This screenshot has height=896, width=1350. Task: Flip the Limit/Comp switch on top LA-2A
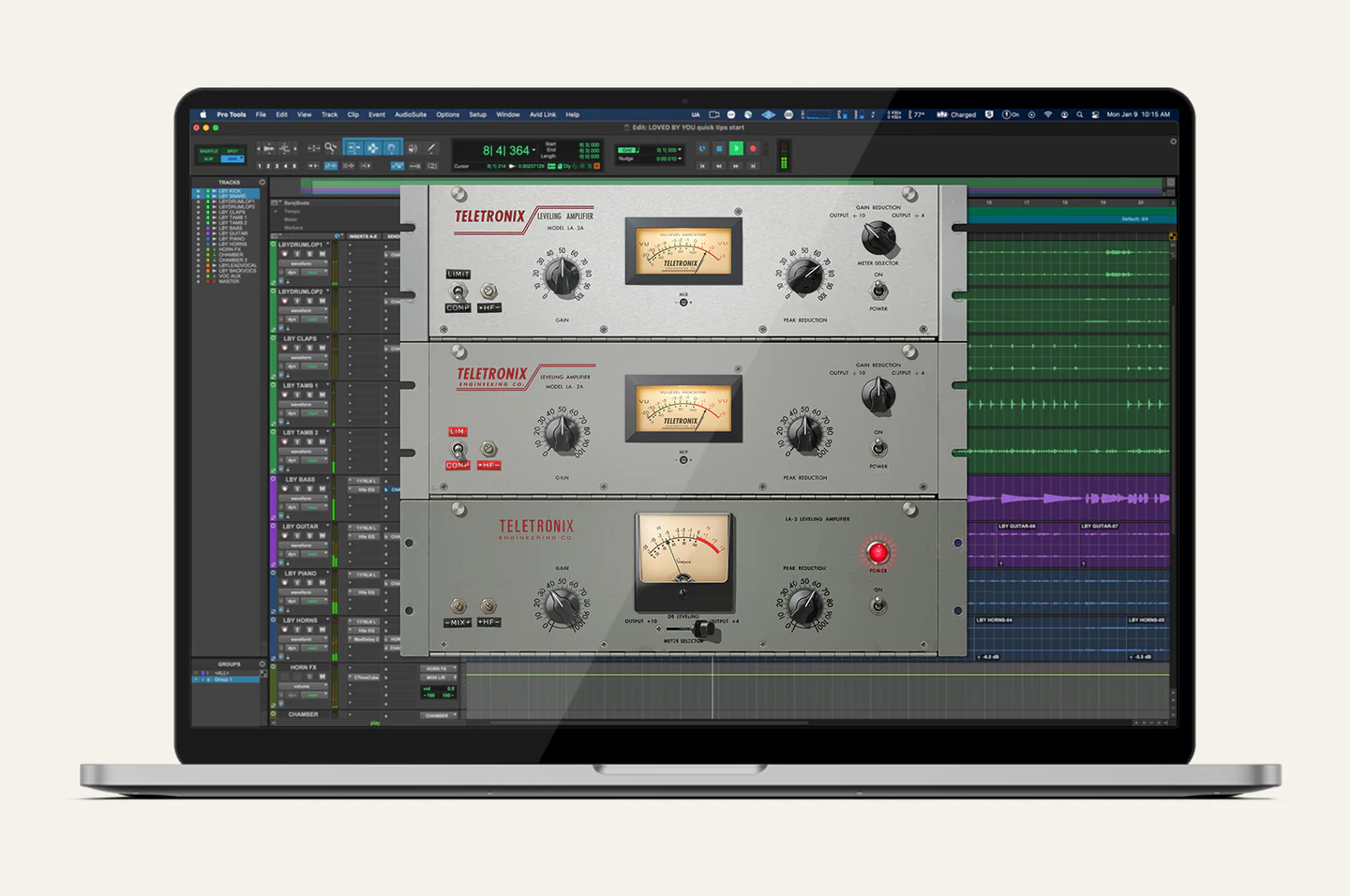[457, 291]
